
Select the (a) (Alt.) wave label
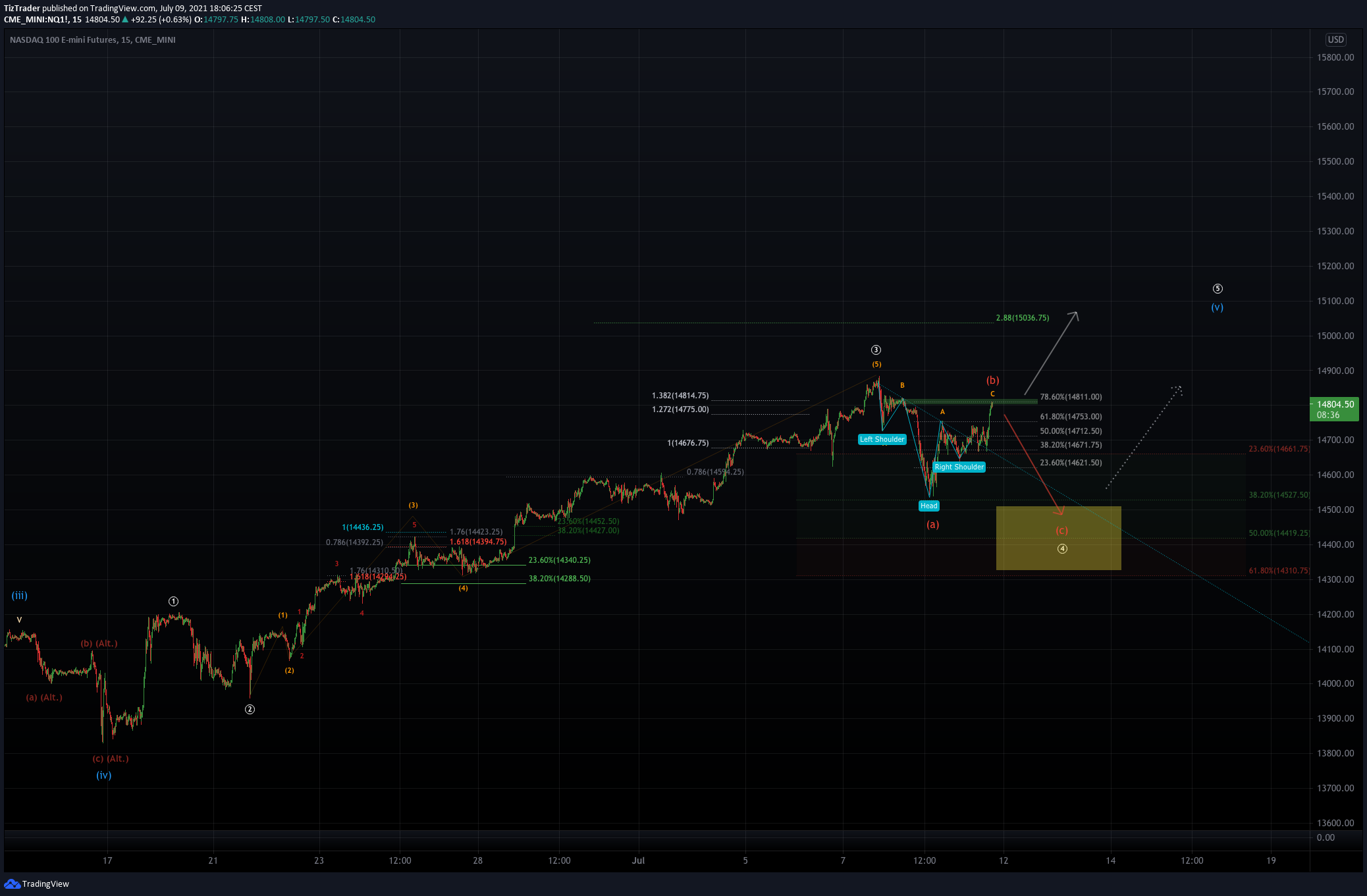44,697
